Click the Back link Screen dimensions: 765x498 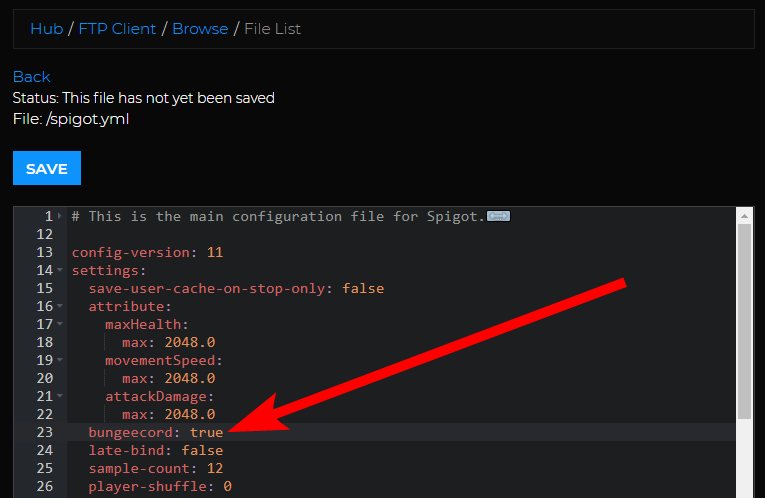(31, 77)
